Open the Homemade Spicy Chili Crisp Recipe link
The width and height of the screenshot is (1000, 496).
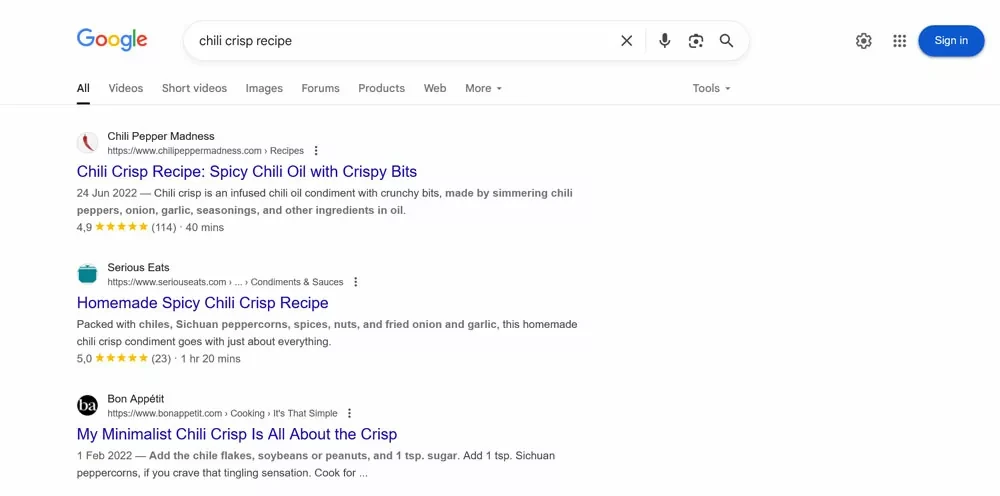pyautogui.click(x=202, y=303)
